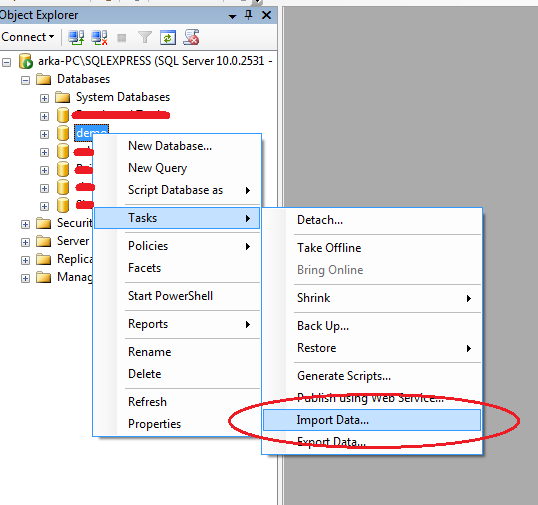Click the Filter funnel icon
This screenshot has width=538, height=505.
145,37
